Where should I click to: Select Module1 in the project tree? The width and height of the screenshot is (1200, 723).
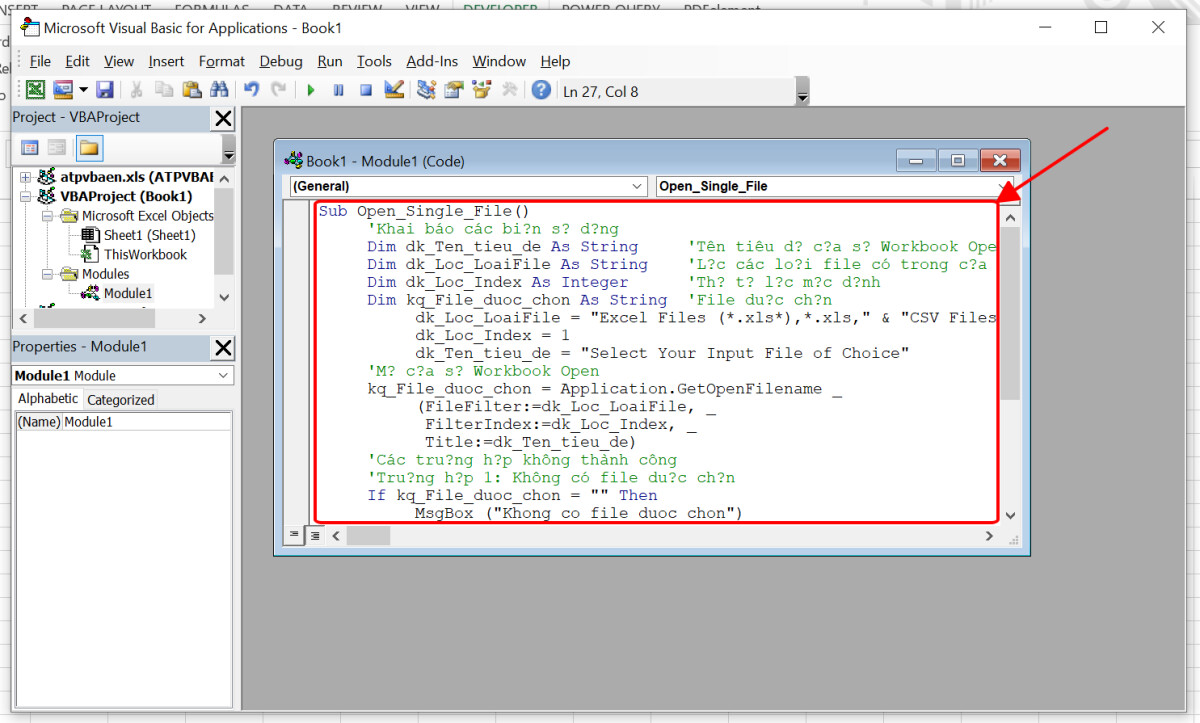tap(128, 291)
